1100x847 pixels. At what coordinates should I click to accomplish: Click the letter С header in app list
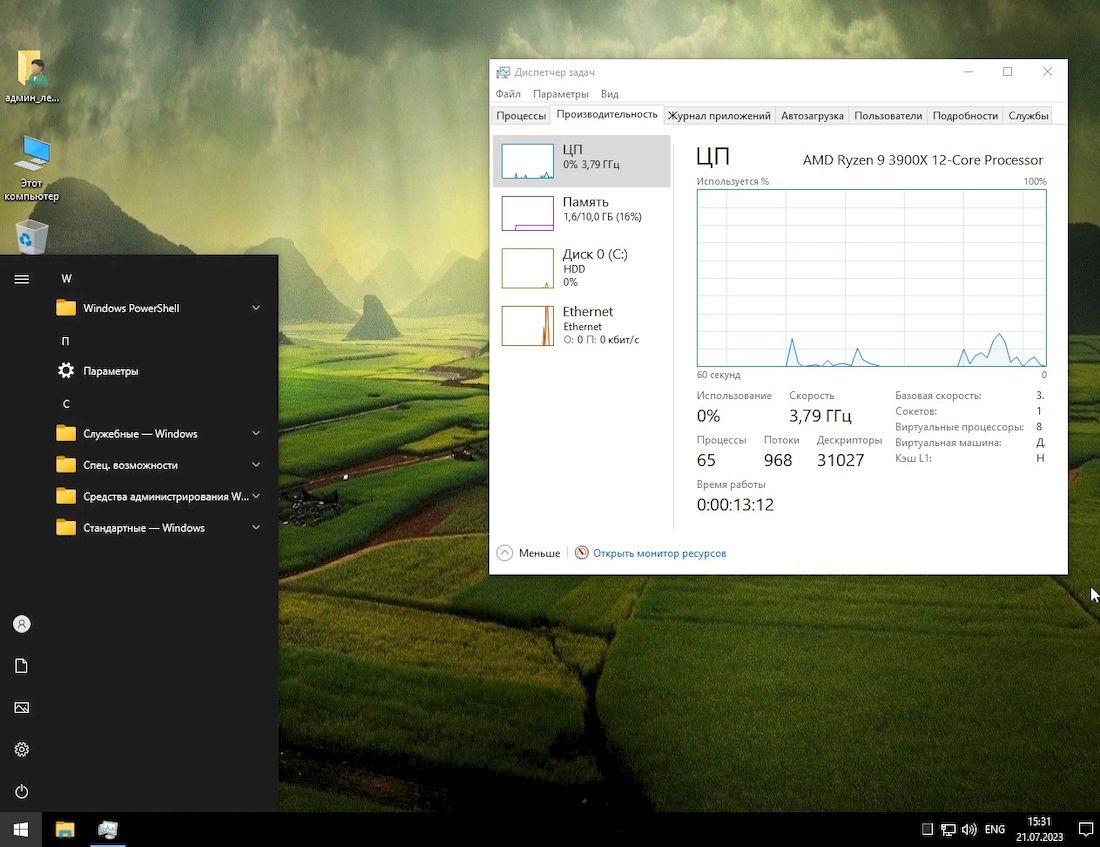(66, 404)
